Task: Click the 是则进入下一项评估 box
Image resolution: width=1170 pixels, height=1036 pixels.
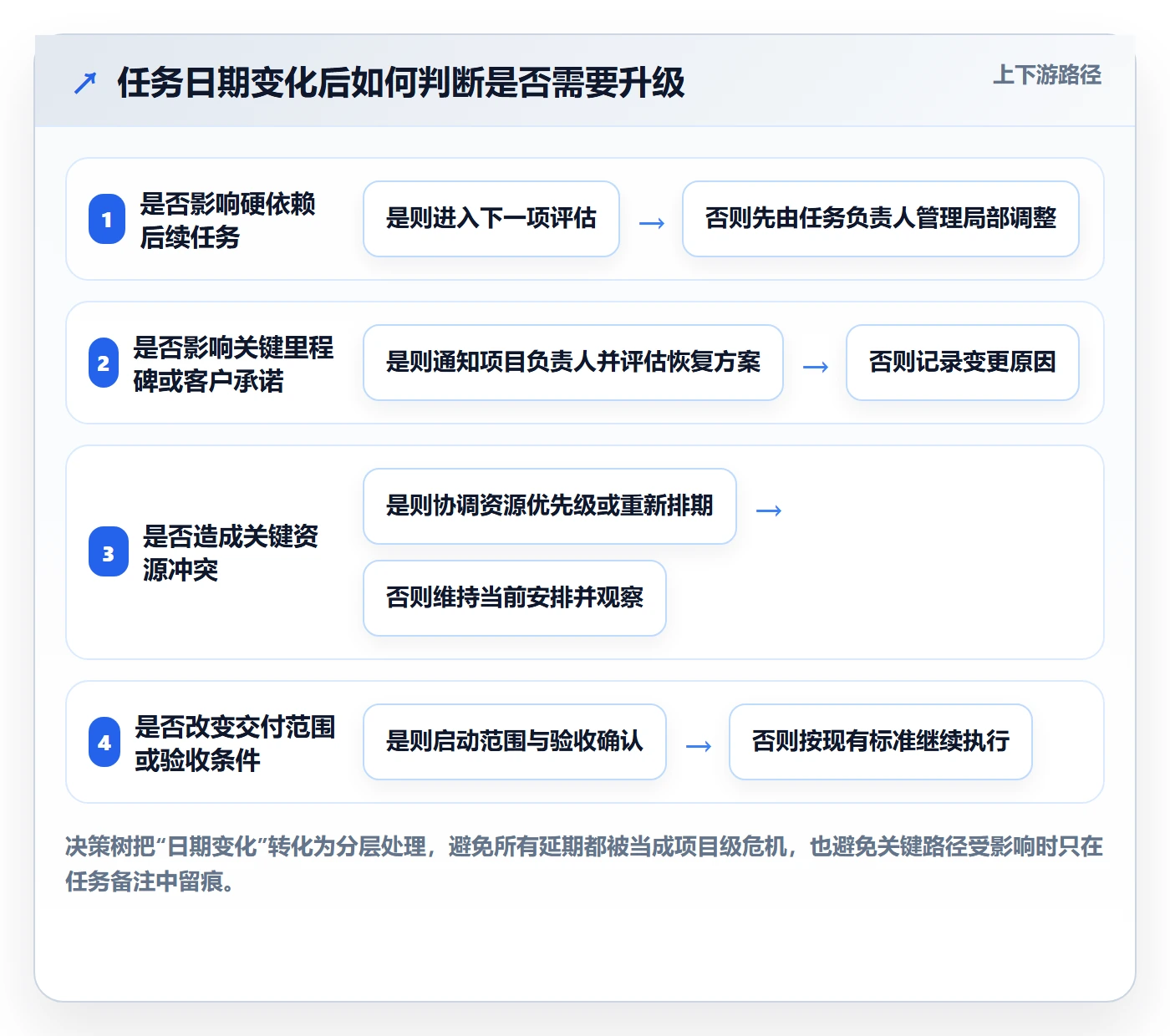Action: coord(491,219)
